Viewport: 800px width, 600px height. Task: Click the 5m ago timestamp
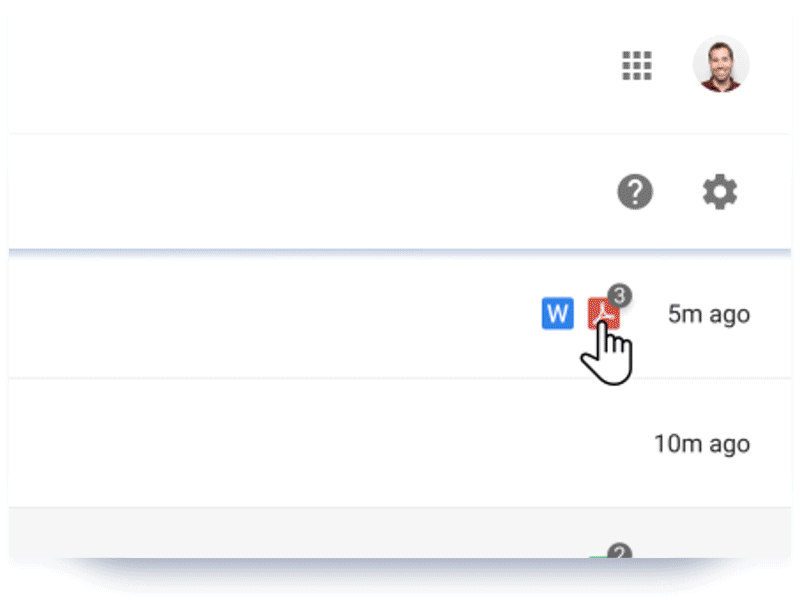click(x=708, y=314)
